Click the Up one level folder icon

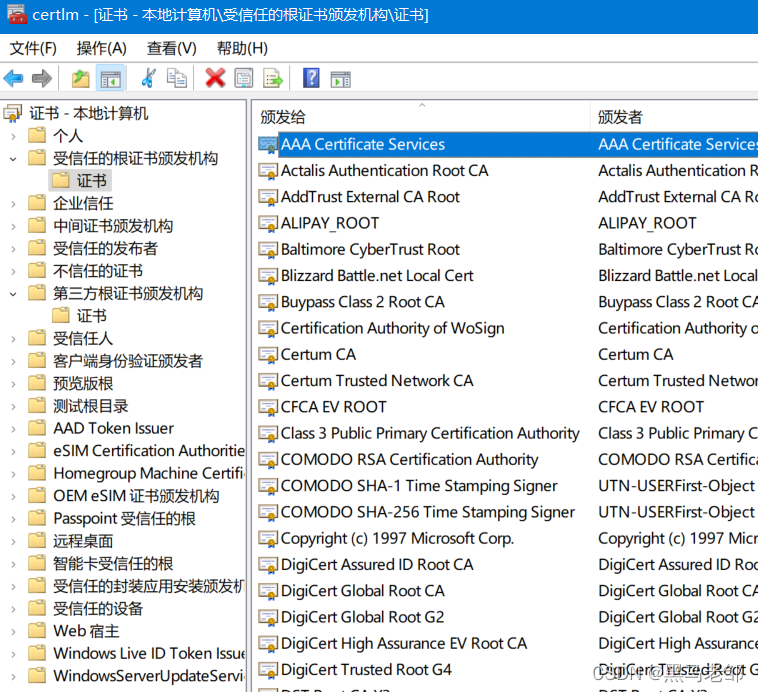(81, 78)
